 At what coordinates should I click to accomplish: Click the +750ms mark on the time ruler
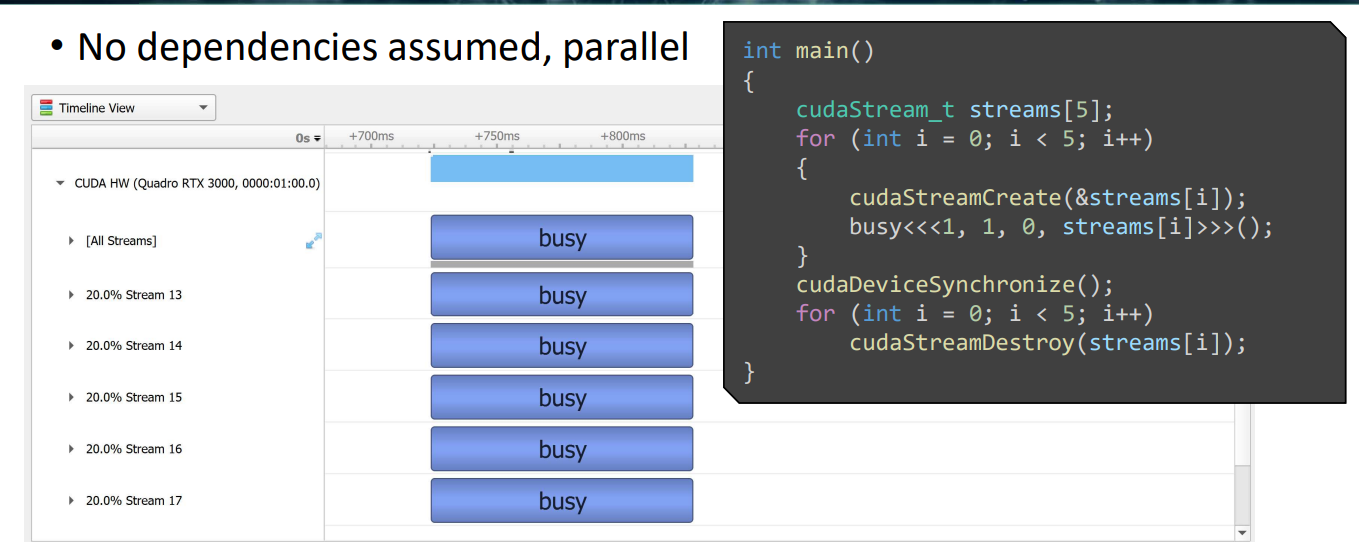pos(497,137)
